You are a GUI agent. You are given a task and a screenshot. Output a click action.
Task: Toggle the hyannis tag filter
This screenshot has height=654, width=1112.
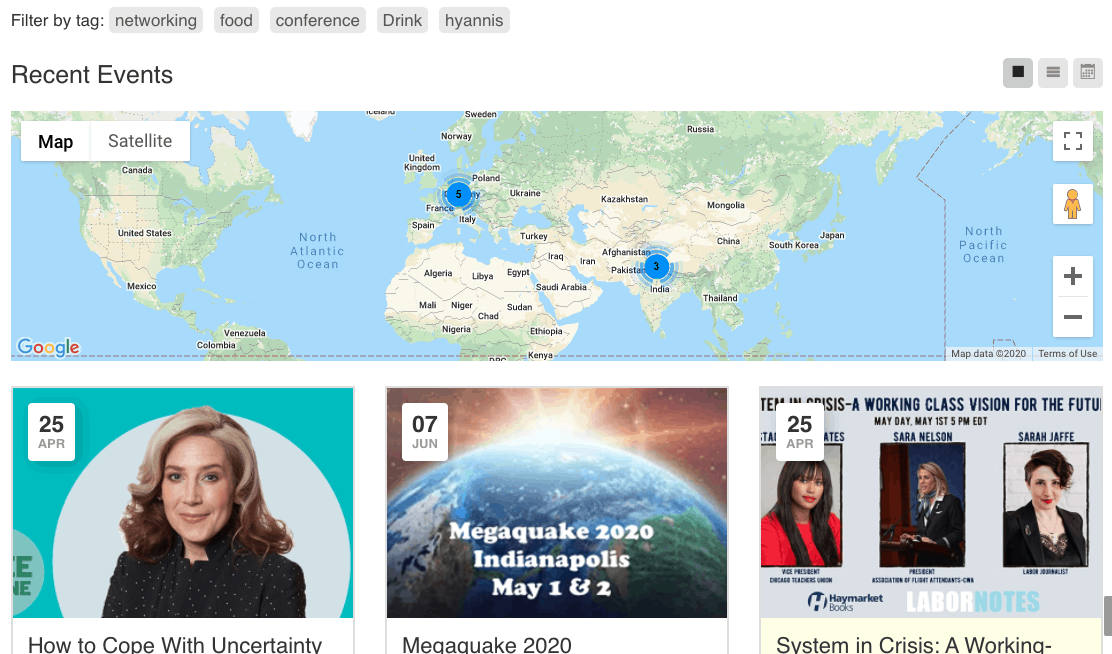click(x=474, y=19)
